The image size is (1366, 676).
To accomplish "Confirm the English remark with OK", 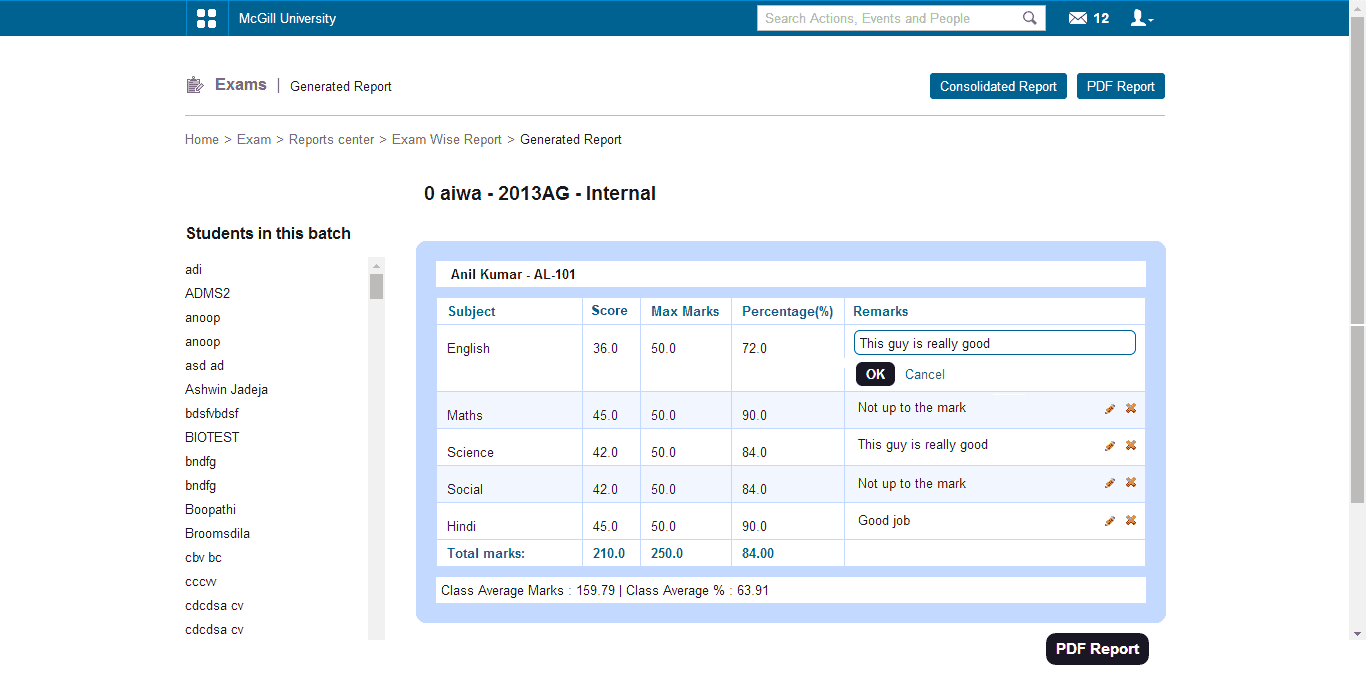I will coord(875,374).
